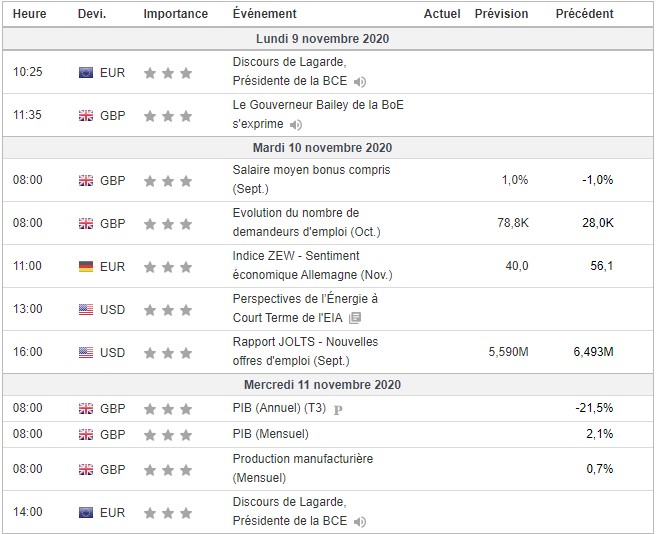
Task: Click speaker icon for Wednesday's Lagarde speech
Action: coord(360,521)
